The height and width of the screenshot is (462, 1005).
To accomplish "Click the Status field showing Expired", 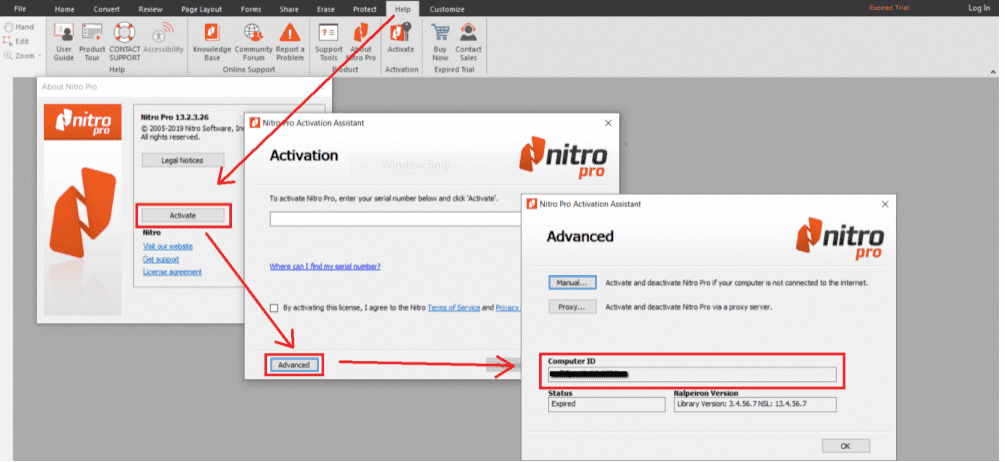I will pyautogui.click(x=607, y=404).
